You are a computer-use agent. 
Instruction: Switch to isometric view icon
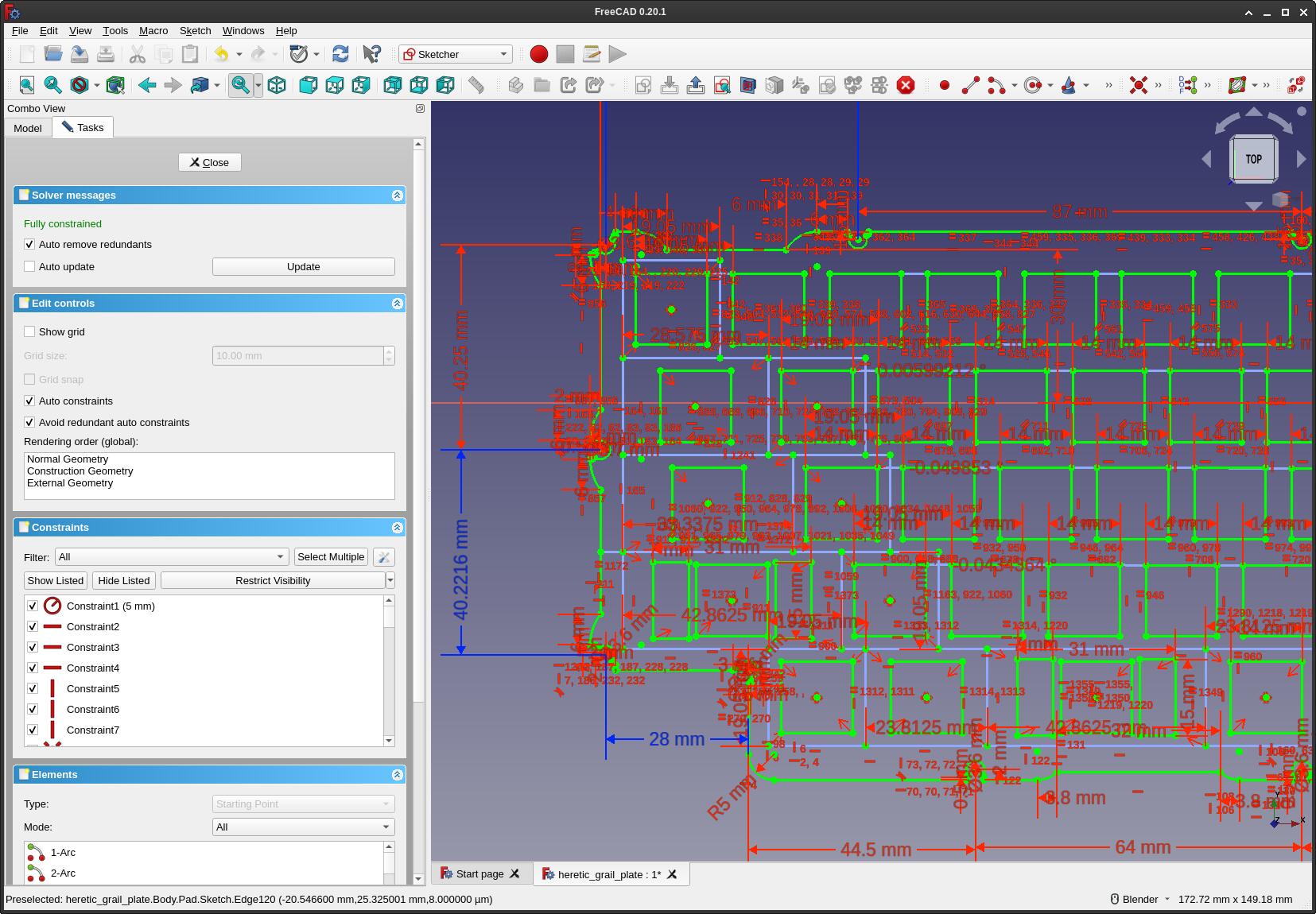tap(277, 85)
